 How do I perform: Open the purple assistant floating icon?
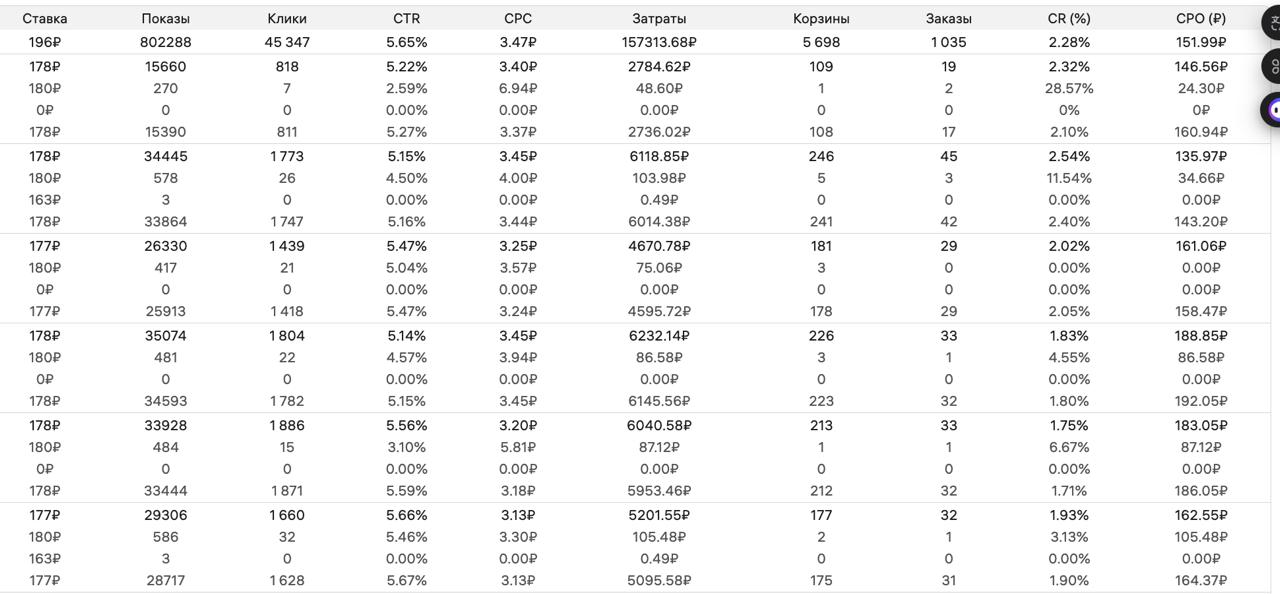[x=1273, y=110]
